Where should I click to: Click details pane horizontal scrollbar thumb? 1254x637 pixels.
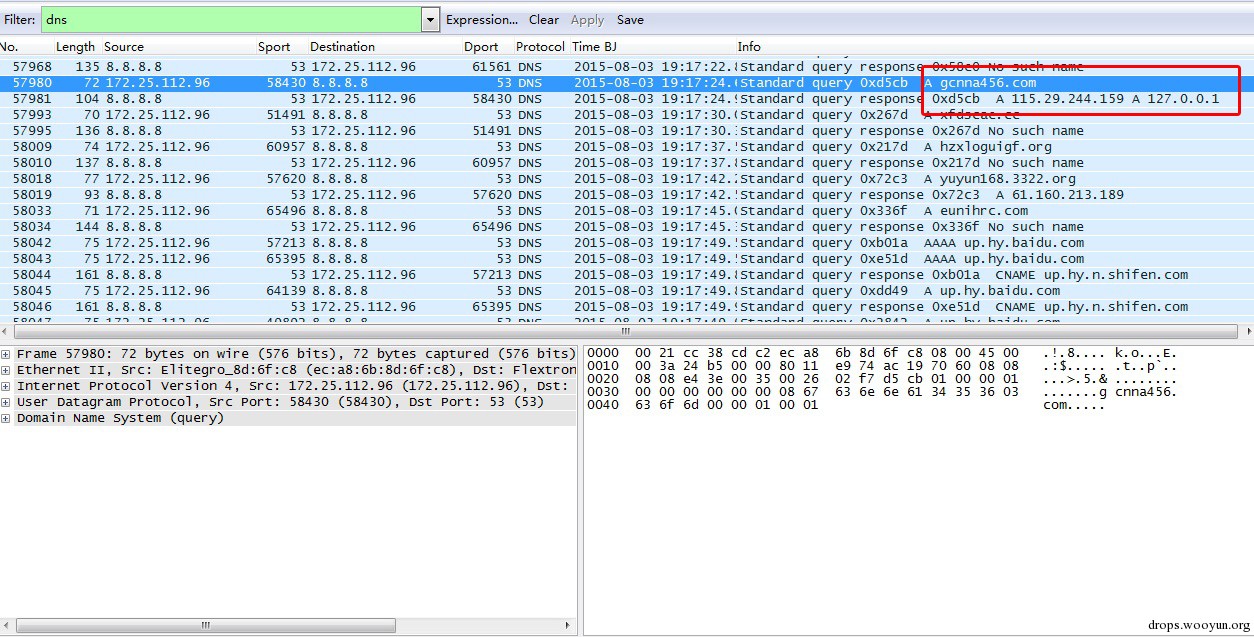(206, 627)
